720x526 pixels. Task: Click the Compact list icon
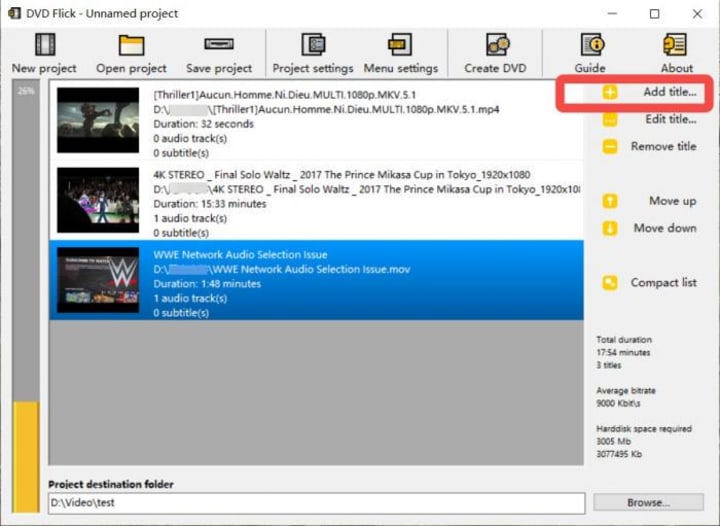[x=610, y=283]
